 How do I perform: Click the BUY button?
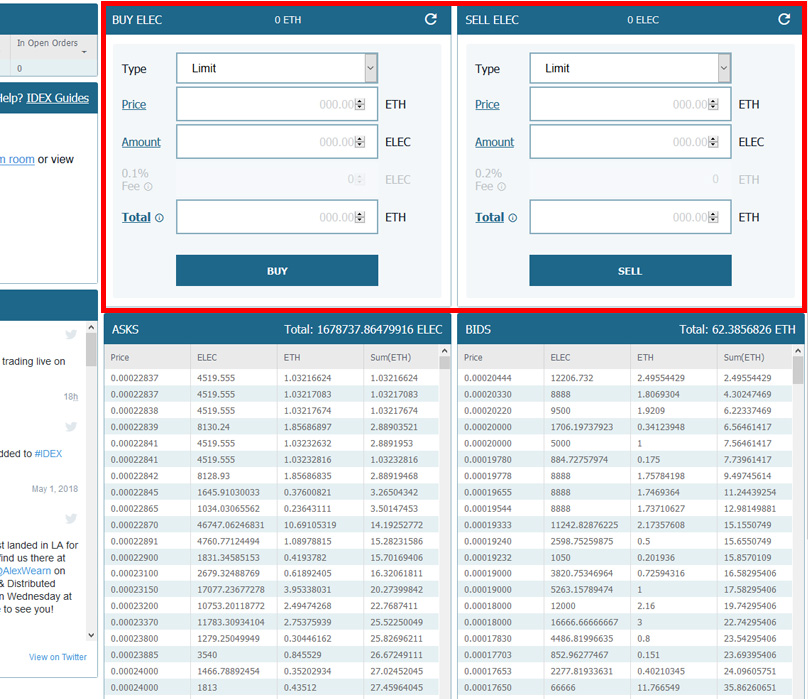click(277, 271)
